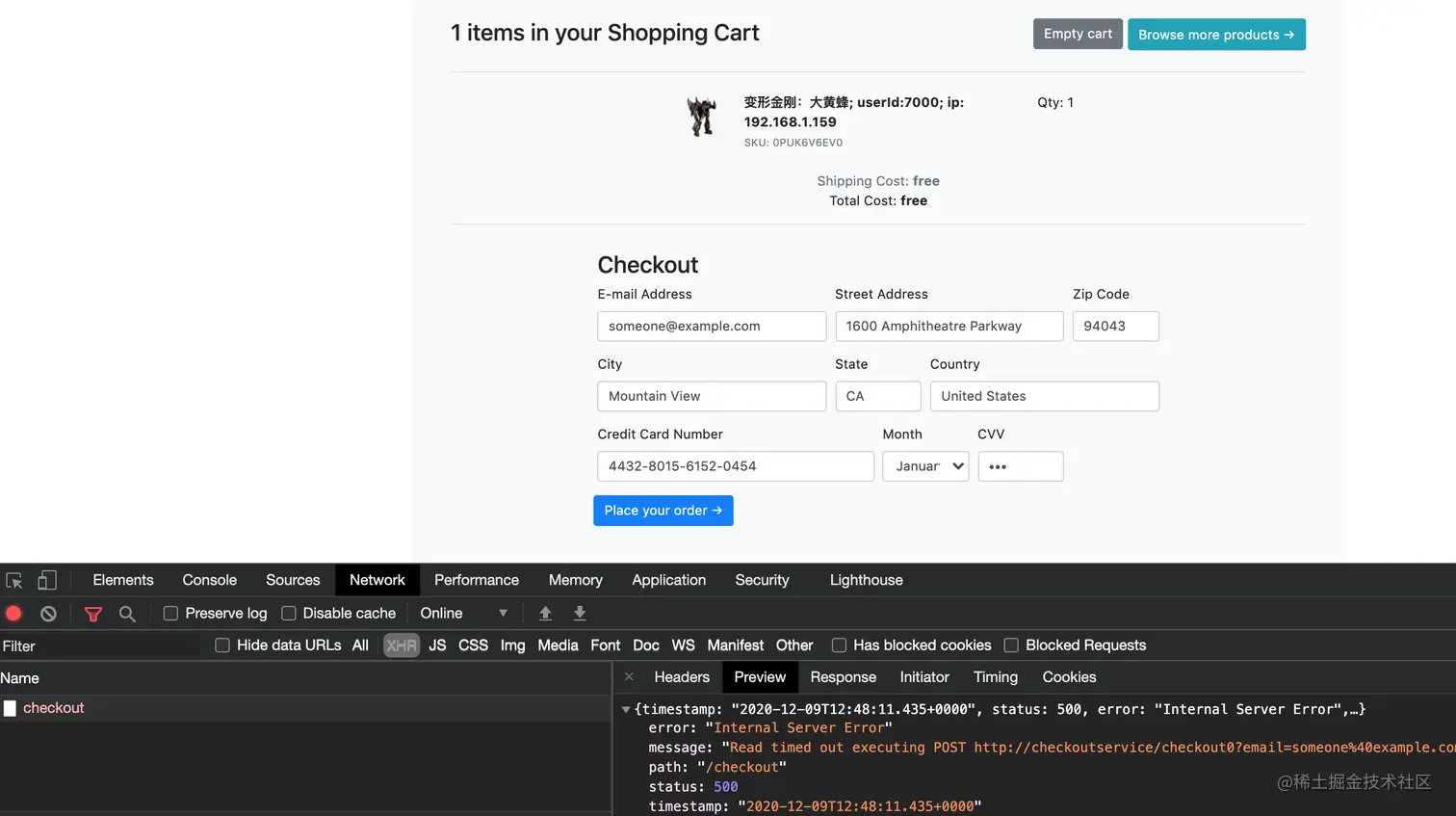This screenshot has width=1456, height=816.
Task: Click the Zip Code field
Action: pos(1115,326)
